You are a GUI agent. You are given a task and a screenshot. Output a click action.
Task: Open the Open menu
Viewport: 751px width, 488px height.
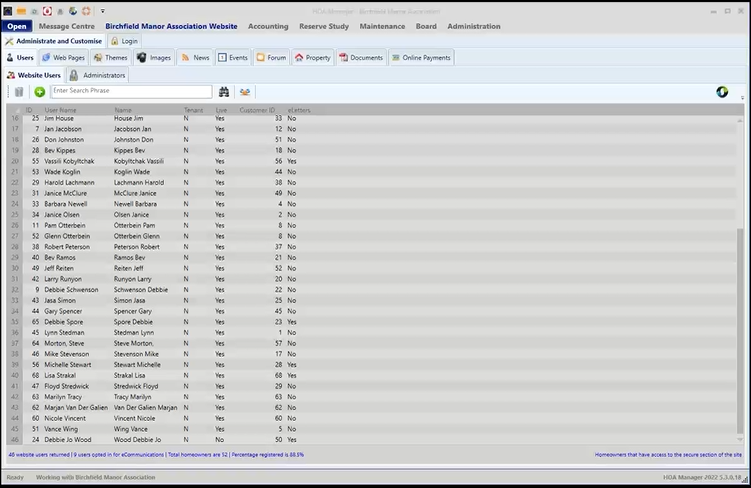pyautogui.click(x=17, y=26)
